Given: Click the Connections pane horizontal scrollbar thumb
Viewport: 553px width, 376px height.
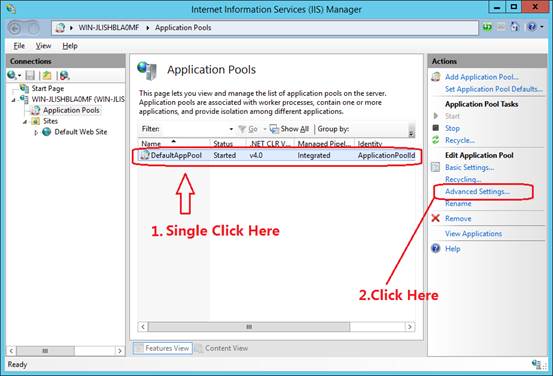Looking at the screenshot, I should point(45,351).
